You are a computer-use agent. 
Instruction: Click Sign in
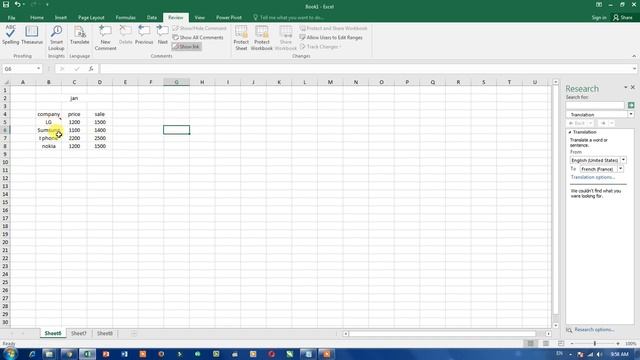[599, 18]
